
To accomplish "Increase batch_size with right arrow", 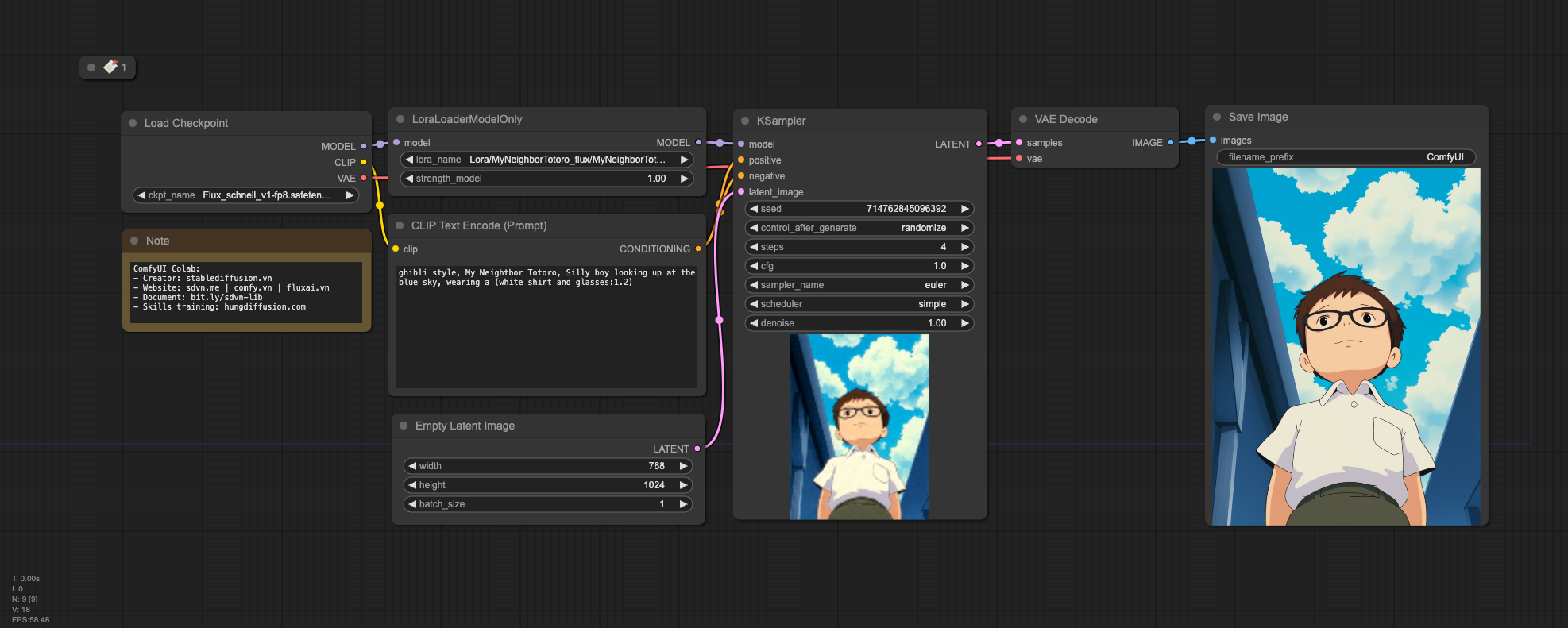I will [x=683, y=504].
